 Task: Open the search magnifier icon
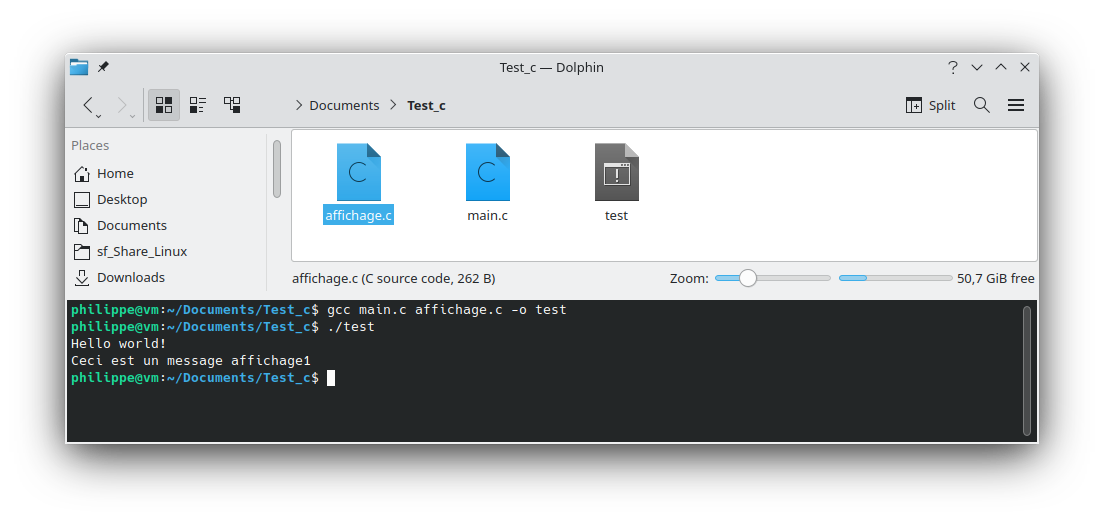pyautogui.click(x=982, y=105)
